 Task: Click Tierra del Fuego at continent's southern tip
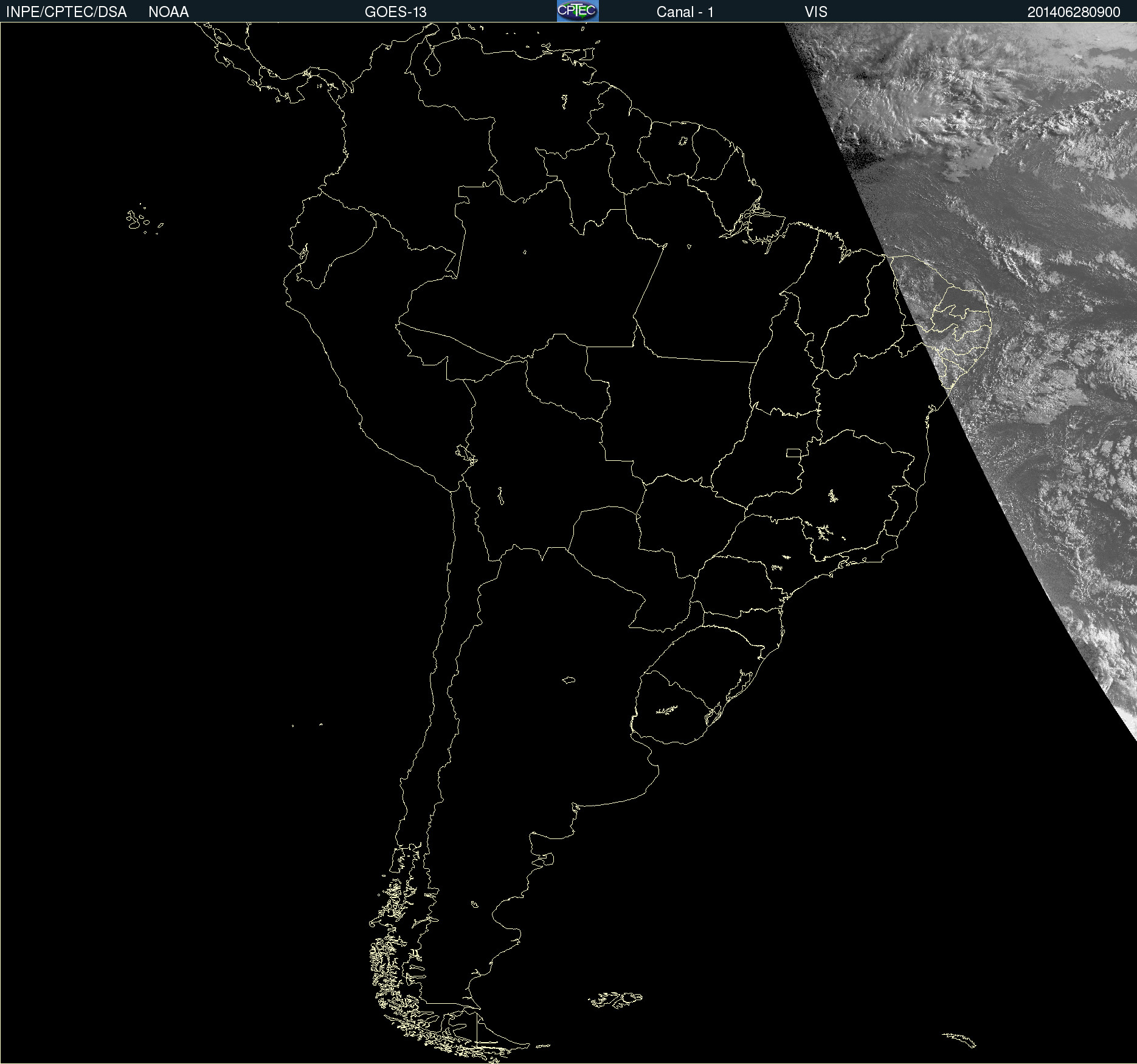(x=486, y=1037)
